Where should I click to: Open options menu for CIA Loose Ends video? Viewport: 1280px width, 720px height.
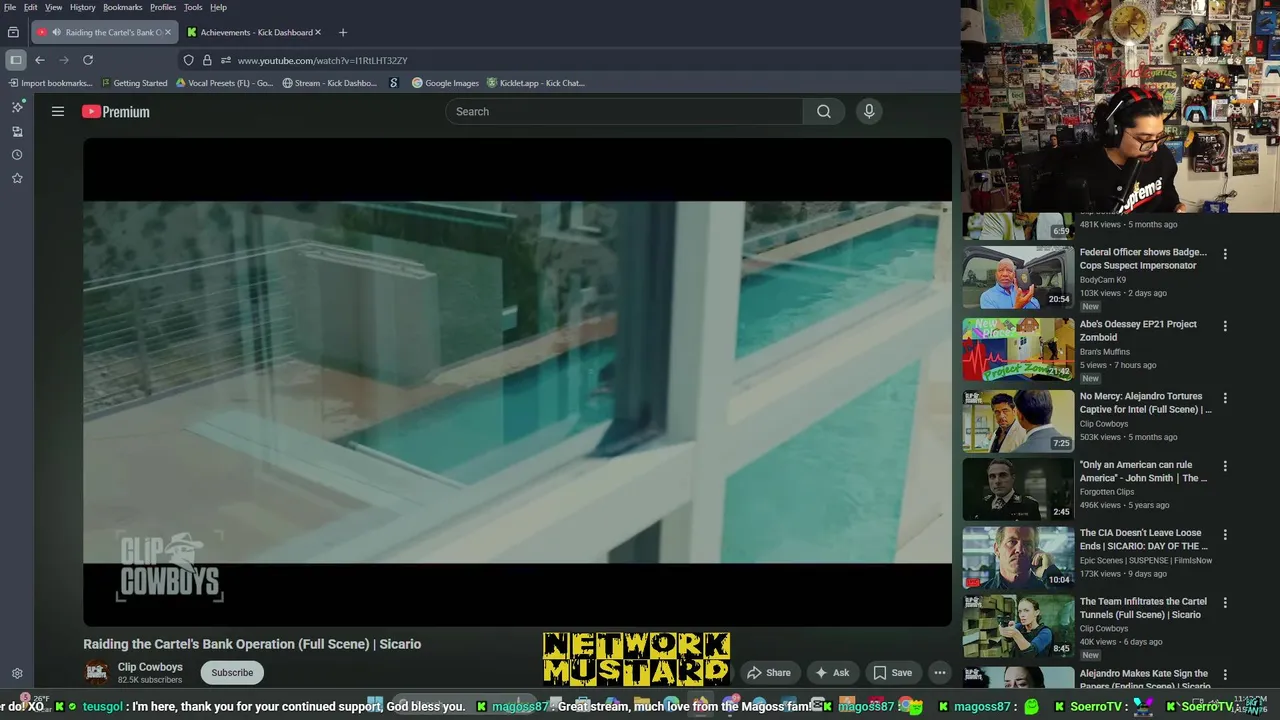1225,534
